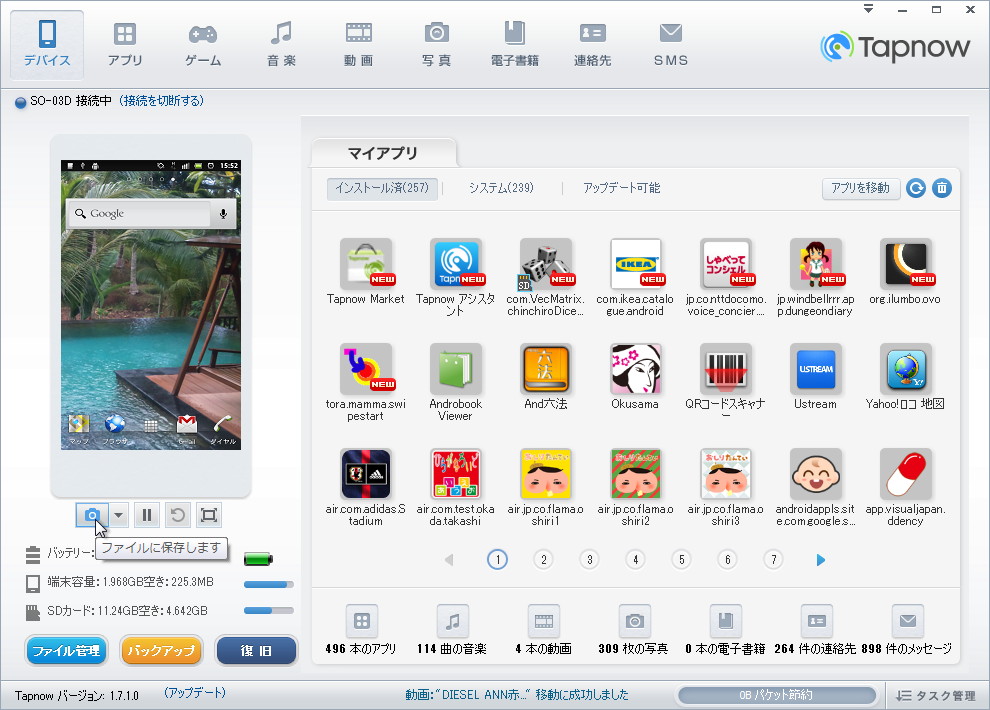Click the mirrored phone screen preview
The width and height of the screenshot is (990, 710).
tap(151, 304)
